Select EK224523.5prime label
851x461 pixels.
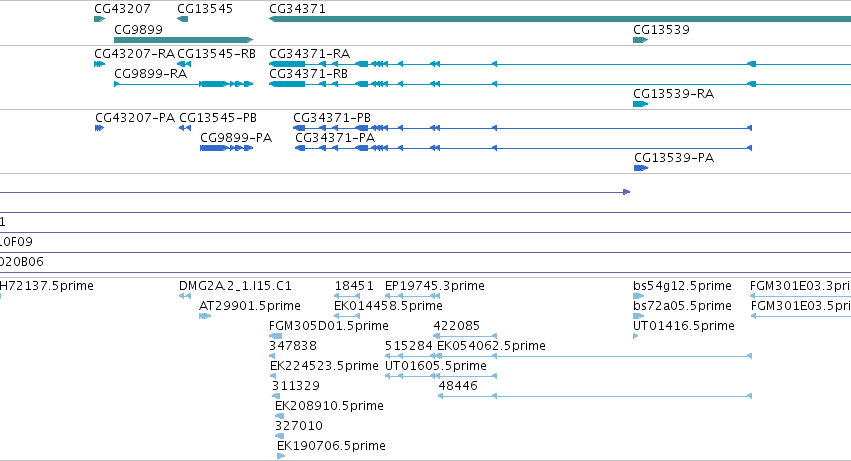click(324, 366)
